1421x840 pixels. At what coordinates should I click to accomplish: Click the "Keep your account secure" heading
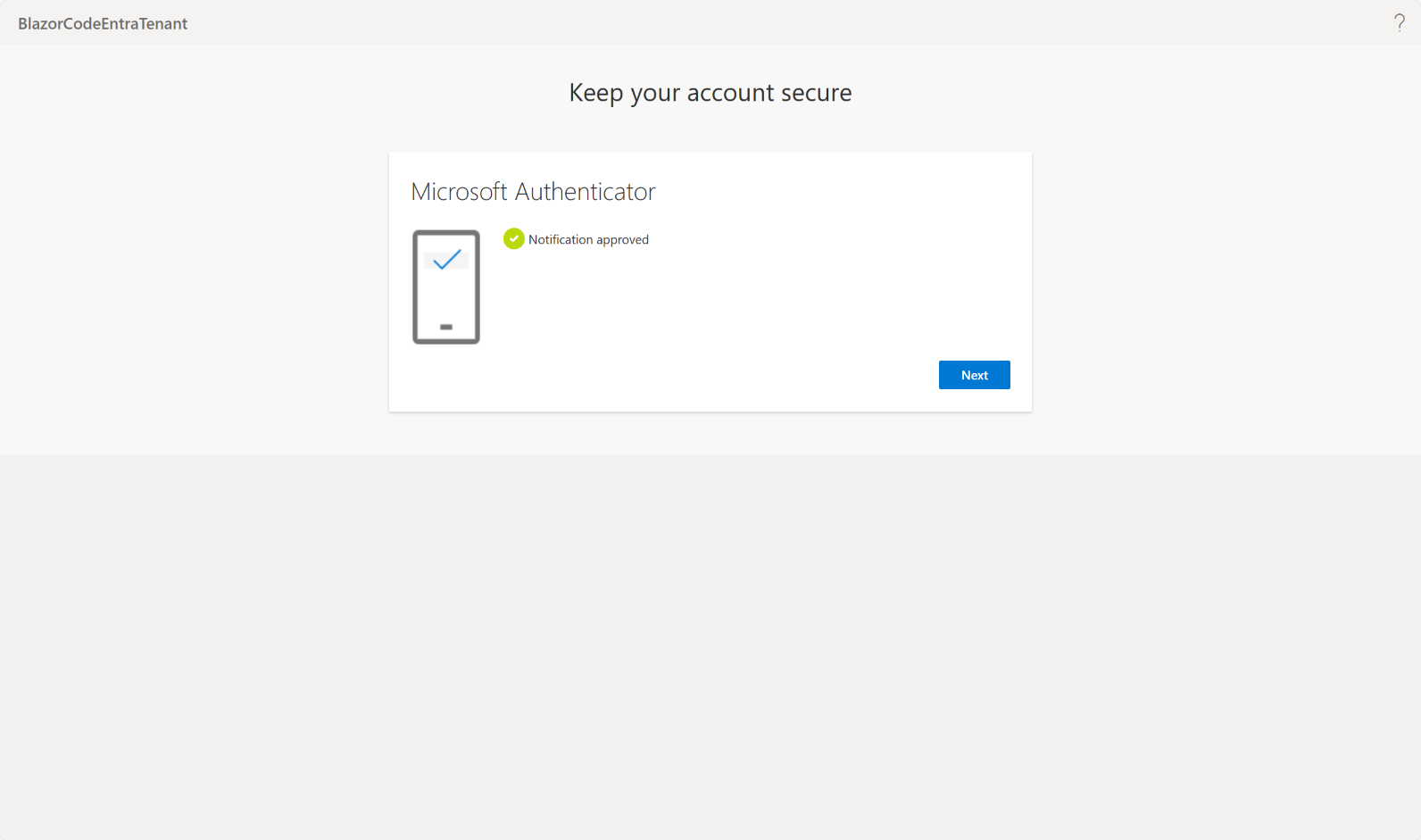pos(710,93)
